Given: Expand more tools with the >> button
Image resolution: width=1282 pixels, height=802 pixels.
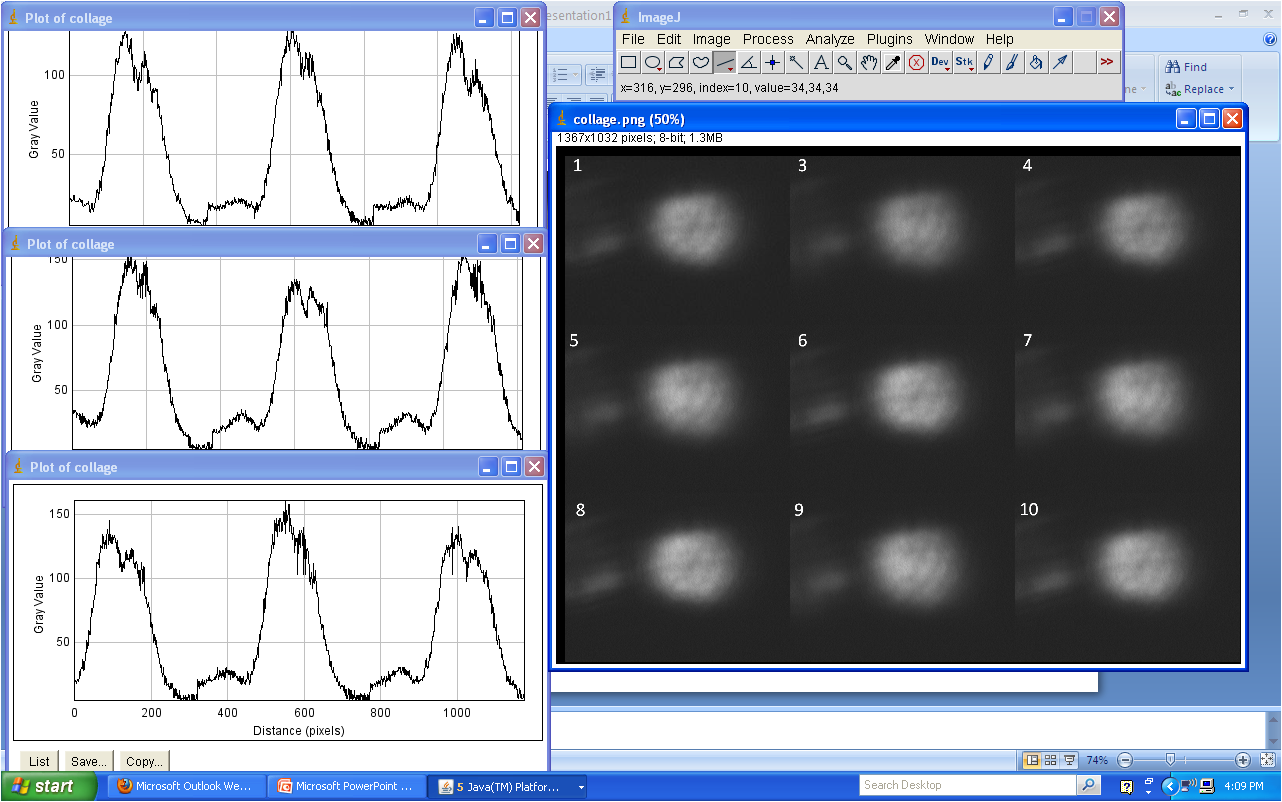Looking at the screenshot, I should [x=1107, y=62].
